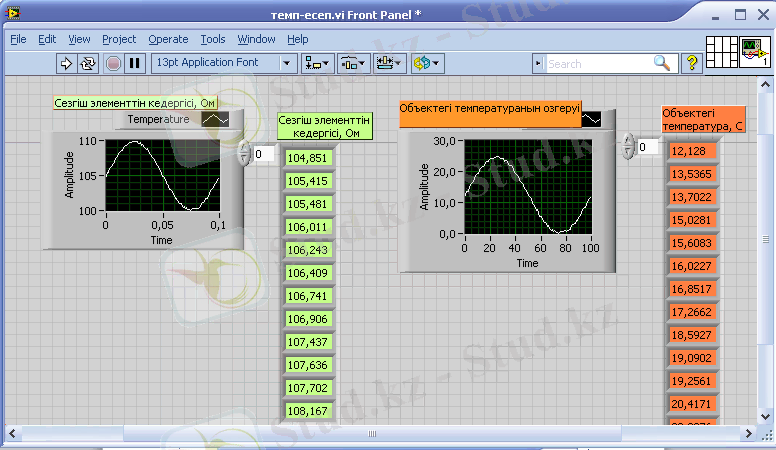Image resolution: width=776 pixels, height=450 pixels.
Task: Click the connector pane grid
Action: point(720,52)
